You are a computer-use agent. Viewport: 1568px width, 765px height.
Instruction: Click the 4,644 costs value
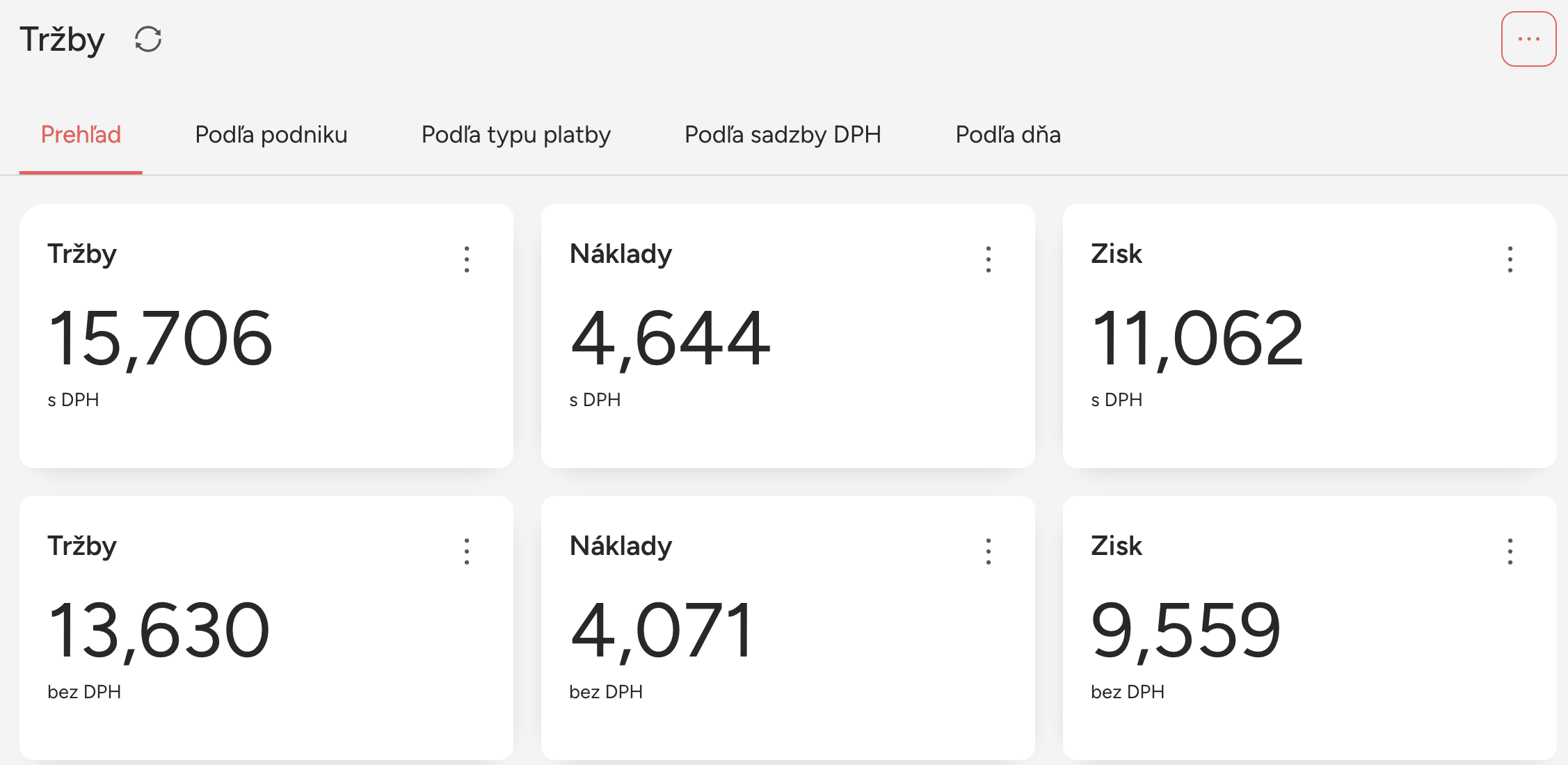click(x=670, y=339)
